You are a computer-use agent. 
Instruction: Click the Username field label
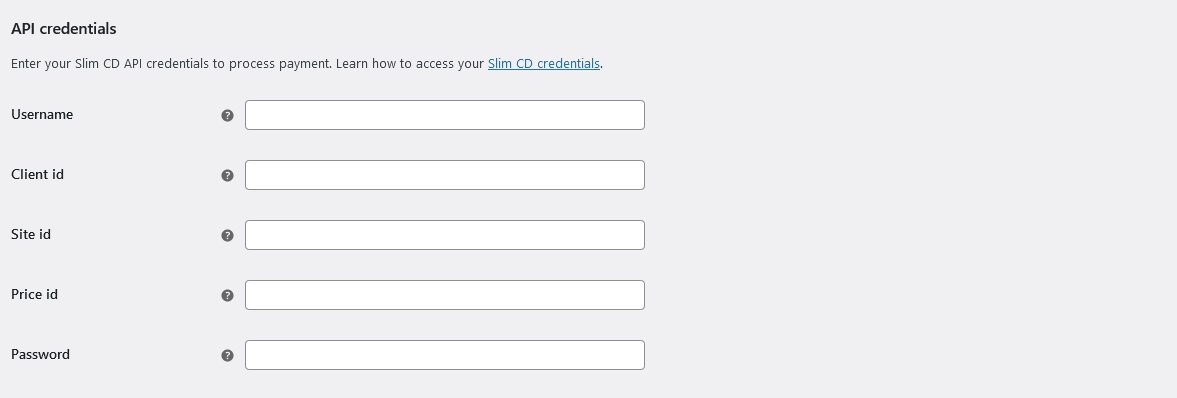point(42,114)
